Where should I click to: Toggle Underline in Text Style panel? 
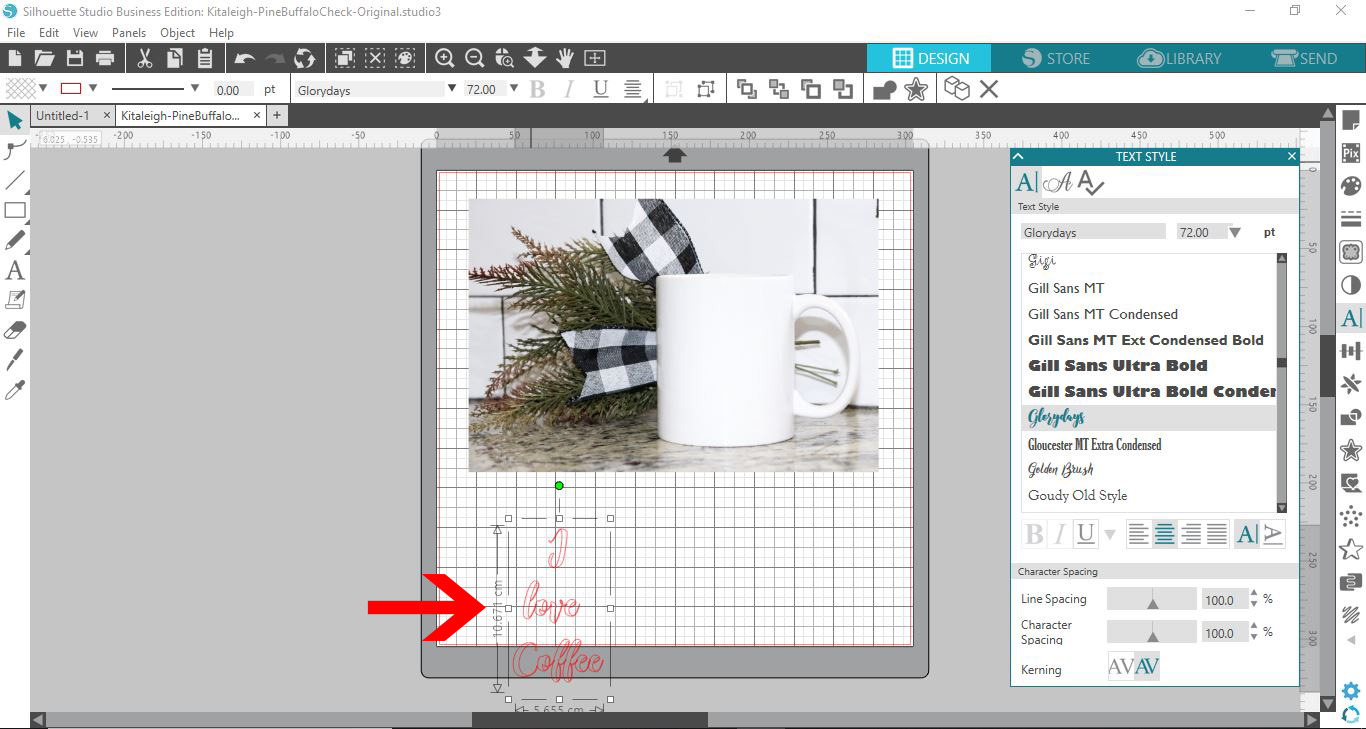click(x=1086, y=534)
